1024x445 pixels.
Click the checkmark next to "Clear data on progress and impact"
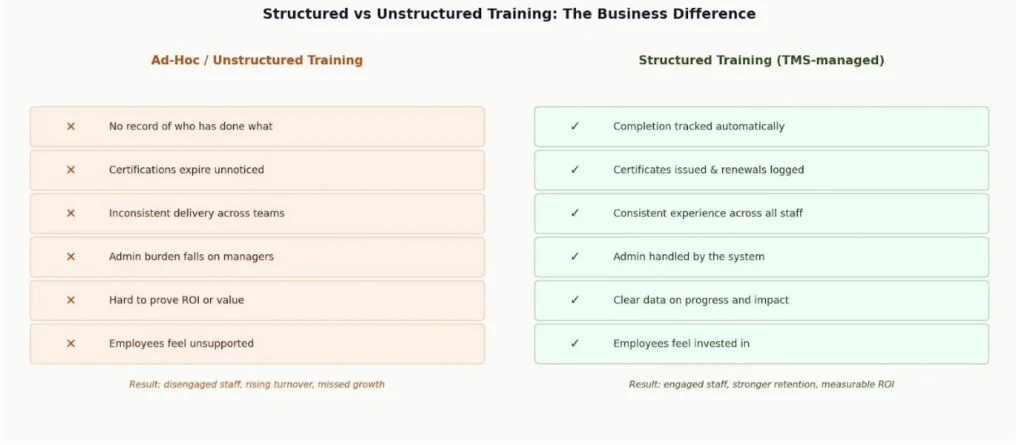[x=575, y=300]
